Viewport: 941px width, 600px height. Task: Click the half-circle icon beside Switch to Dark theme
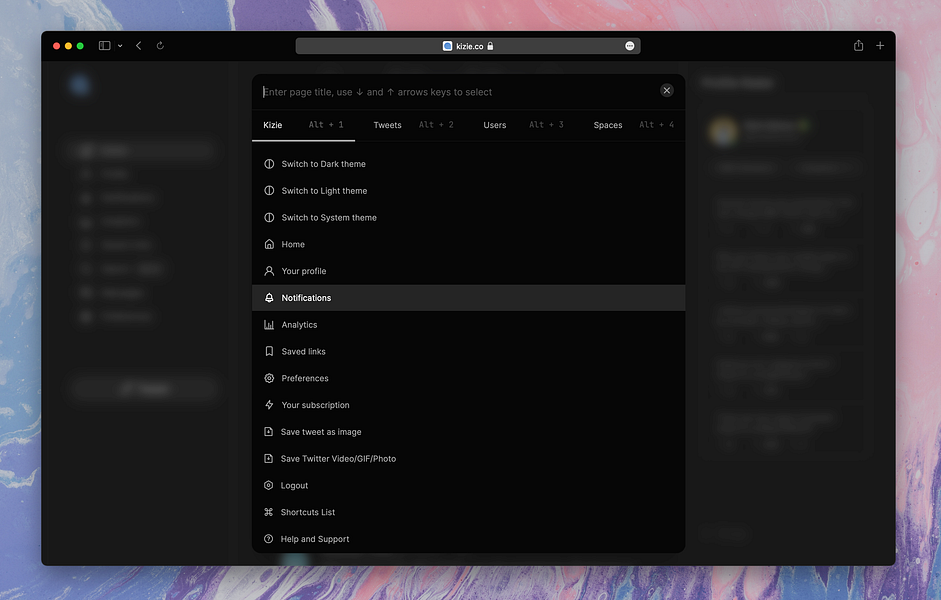[269, 164]
